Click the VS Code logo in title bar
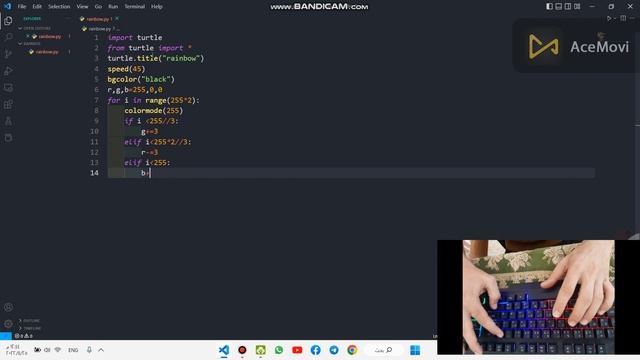Image resolution: width=640 pixels, height=360 pixels. (x=7, y=6)
